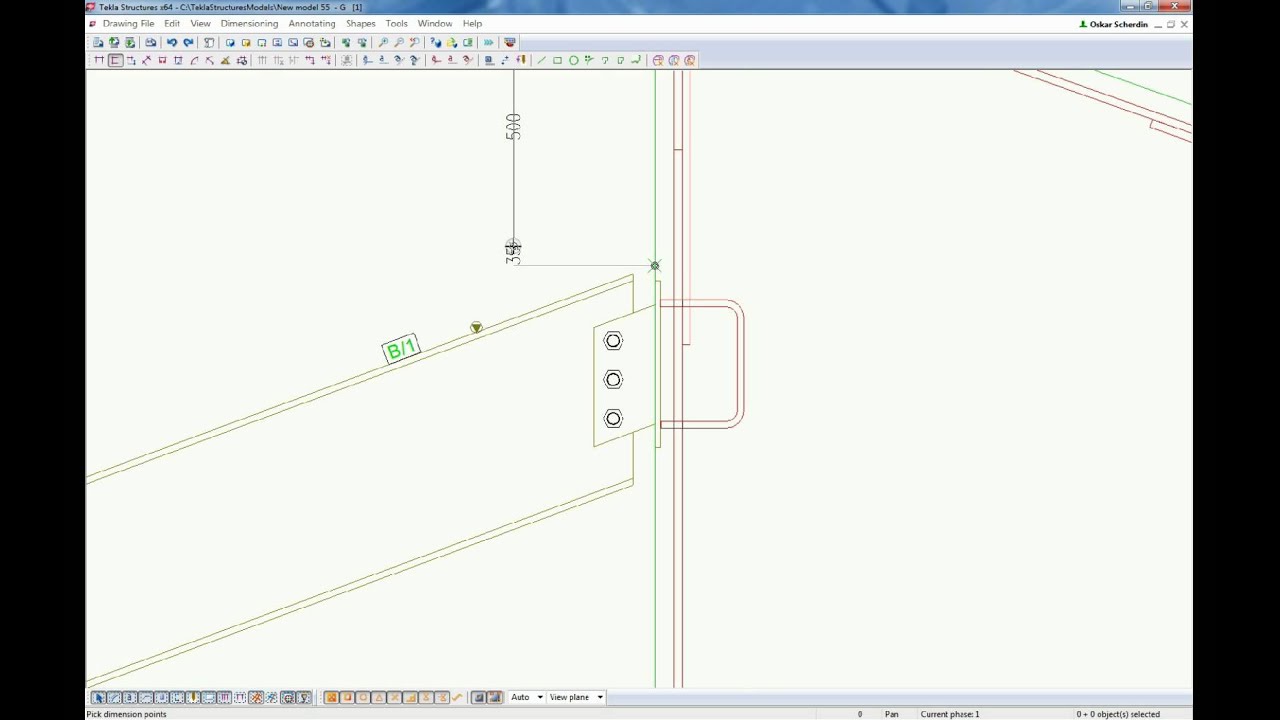Click the 500 dimension text

click(x=513, y=126)
